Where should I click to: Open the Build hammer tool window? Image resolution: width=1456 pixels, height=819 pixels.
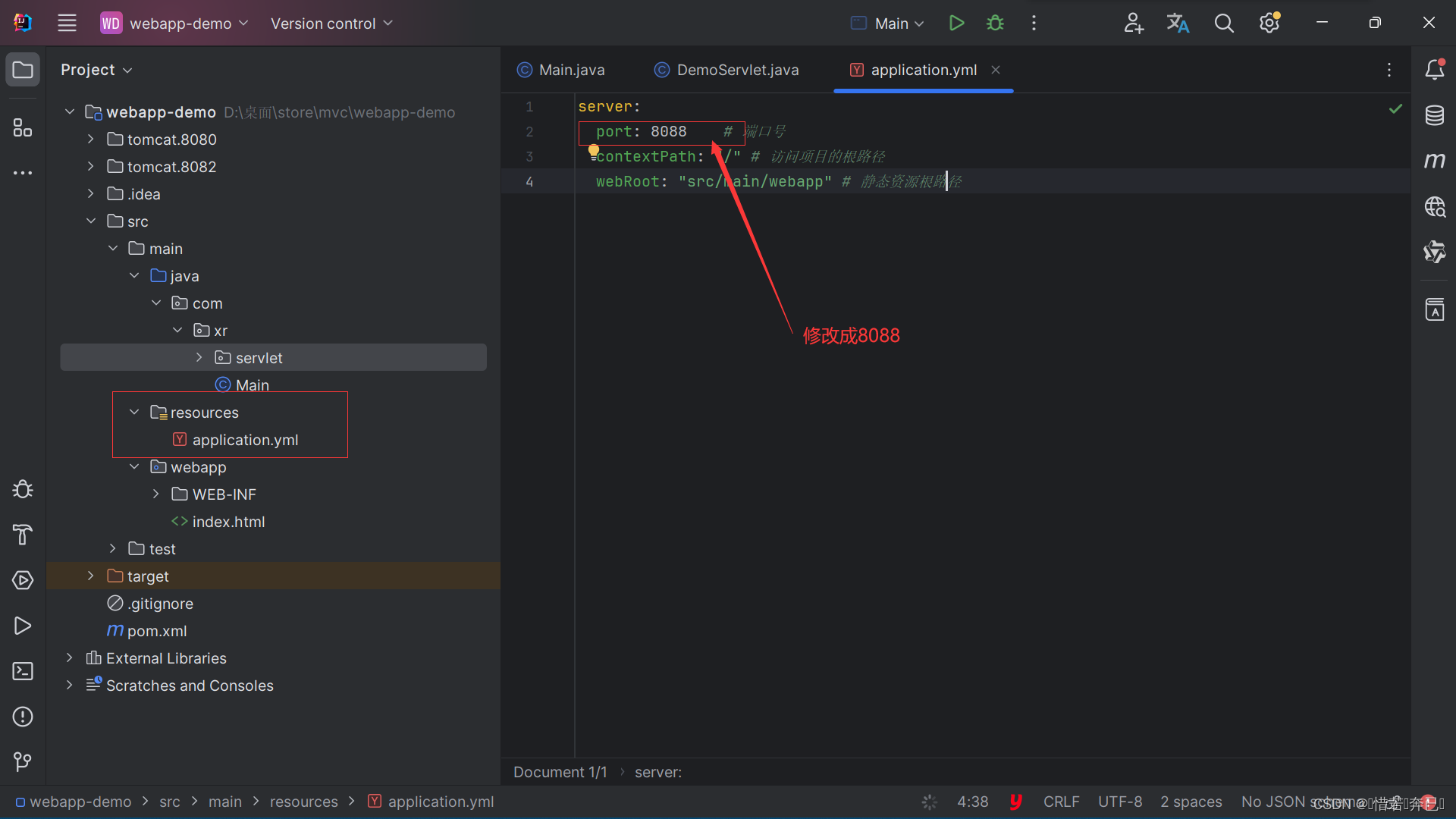pyautogui.click(x=23, y=535)
